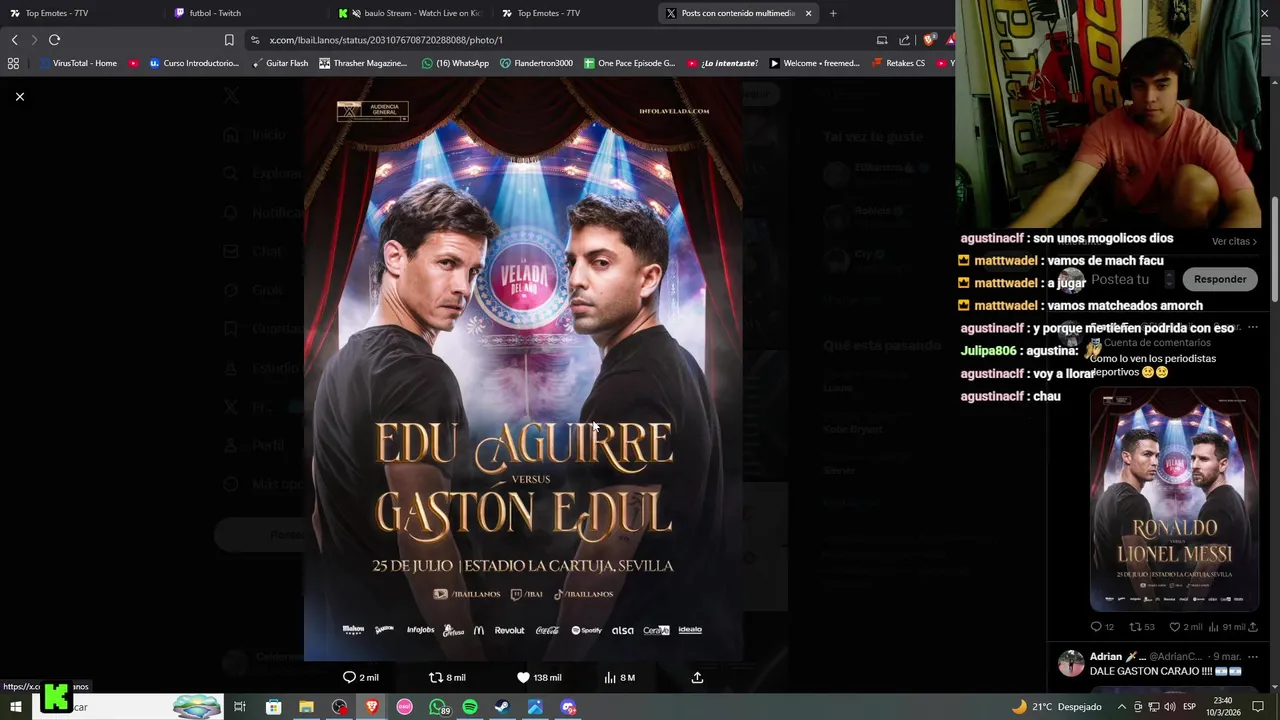The width and height of the screenshot is (1280, 720).
Task: Bookmark this page with the bookmark icon
Action: pyautogui.click(x=229, y=40)
